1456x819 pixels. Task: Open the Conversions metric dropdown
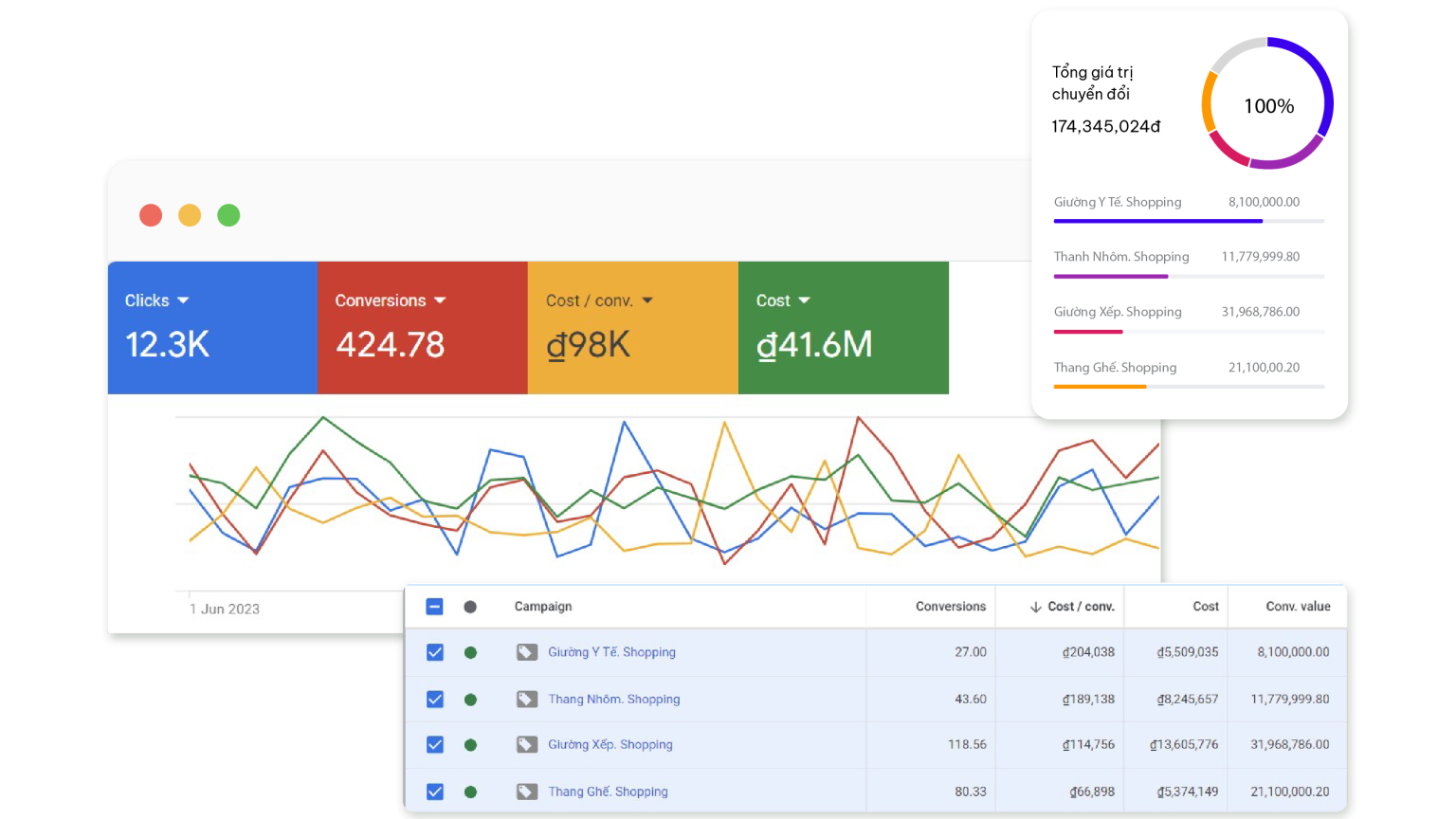tap(440, 300)
